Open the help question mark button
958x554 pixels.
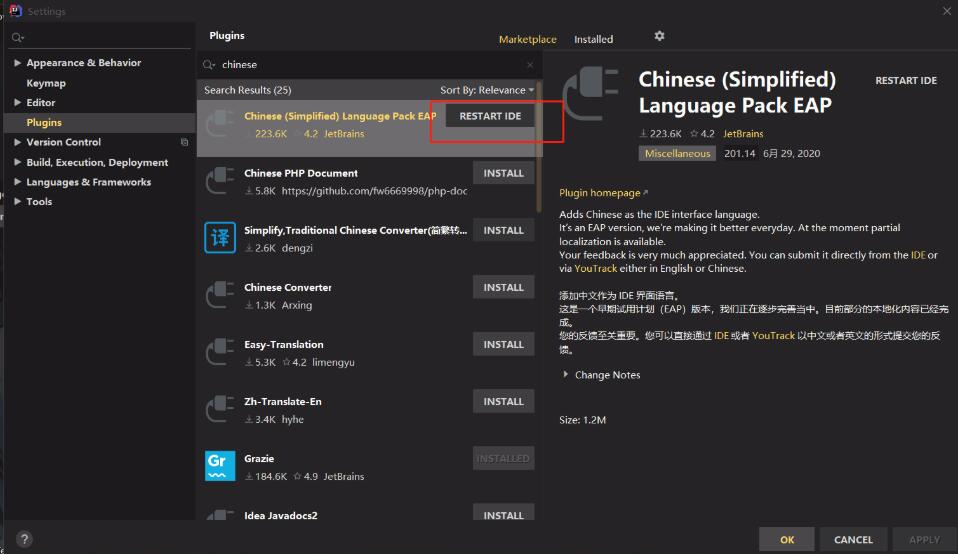point(24,539)
